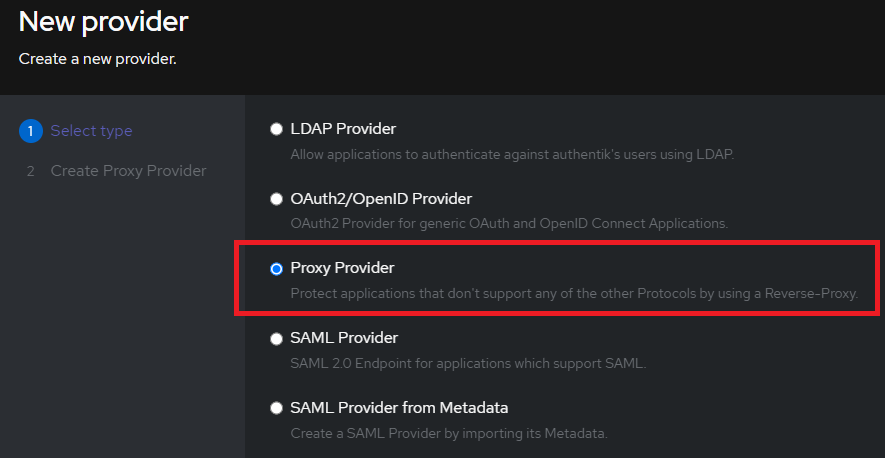885x458 pixels.
Task: Open the Create Proxy Provider wizard step
Action: pos(129,171)
